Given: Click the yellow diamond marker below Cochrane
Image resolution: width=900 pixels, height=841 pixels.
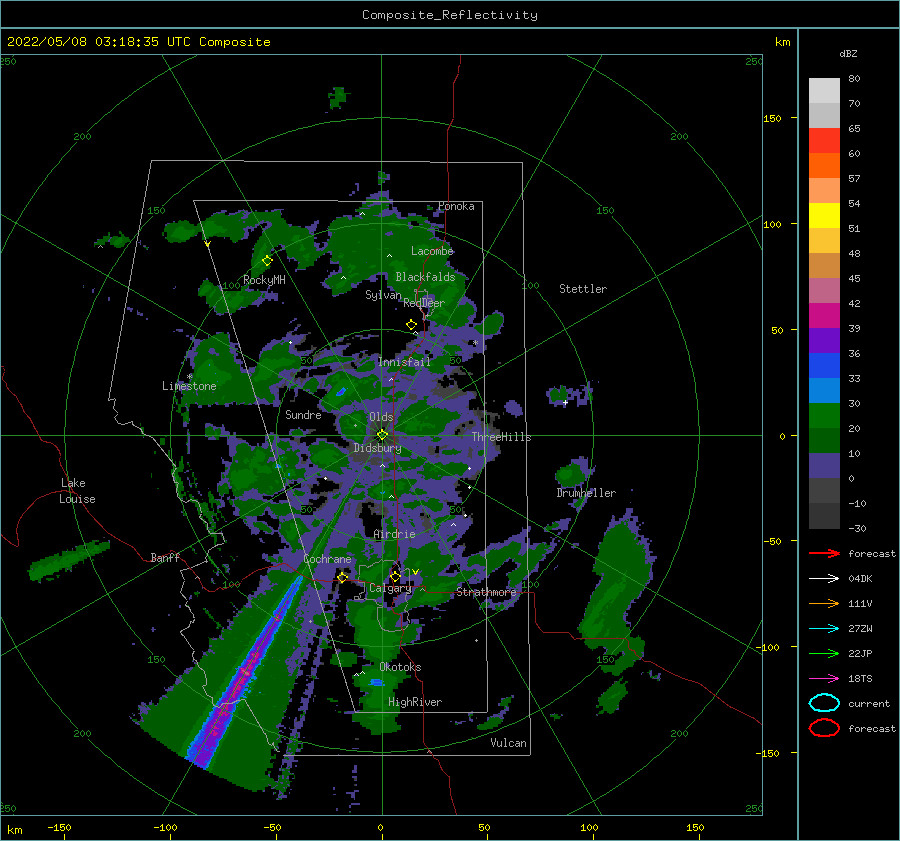Looking at the screenshot, I should coord(343,577).
